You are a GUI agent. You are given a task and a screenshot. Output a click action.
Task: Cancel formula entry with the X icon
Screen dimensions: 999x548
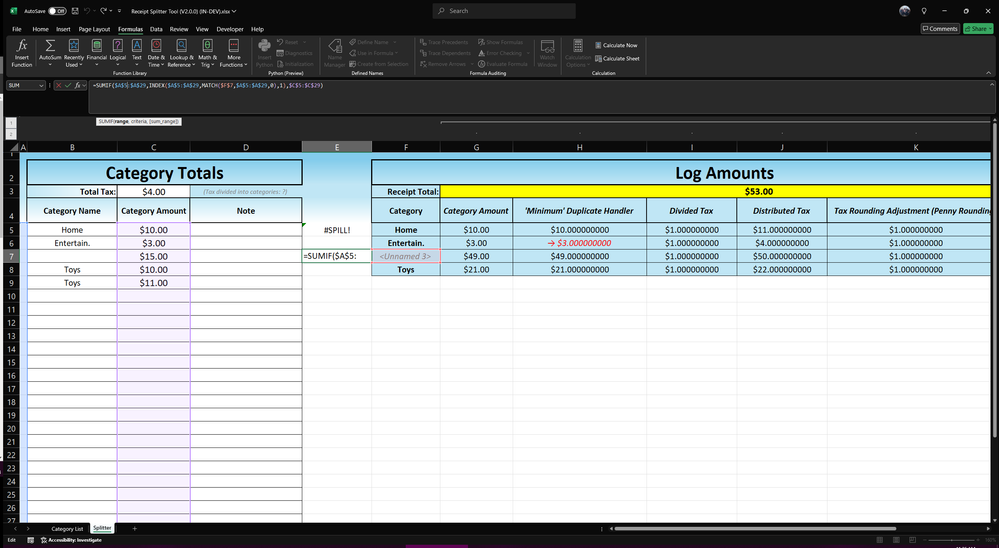59,85
